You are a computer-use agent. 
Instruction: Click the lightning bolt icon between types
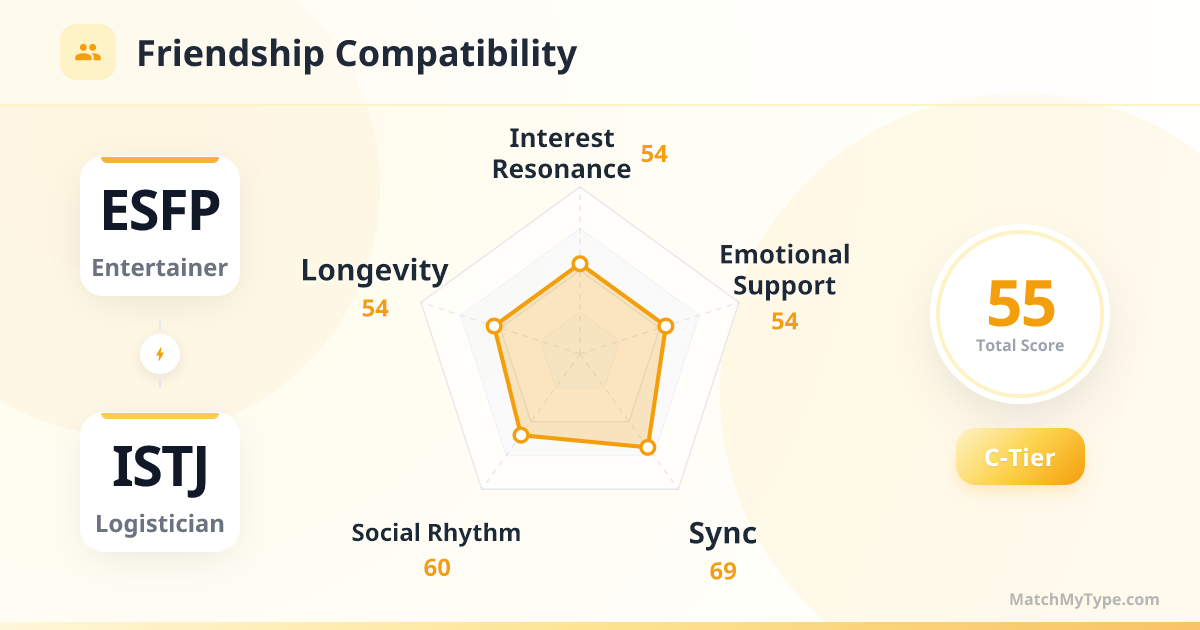160,354
